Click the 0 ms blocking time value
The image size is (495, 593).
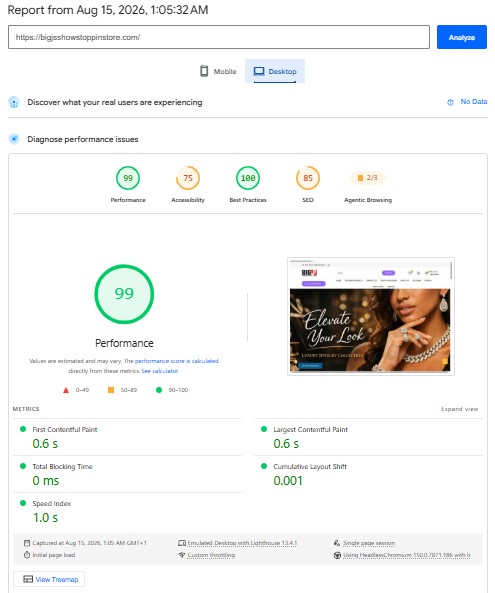46,481
